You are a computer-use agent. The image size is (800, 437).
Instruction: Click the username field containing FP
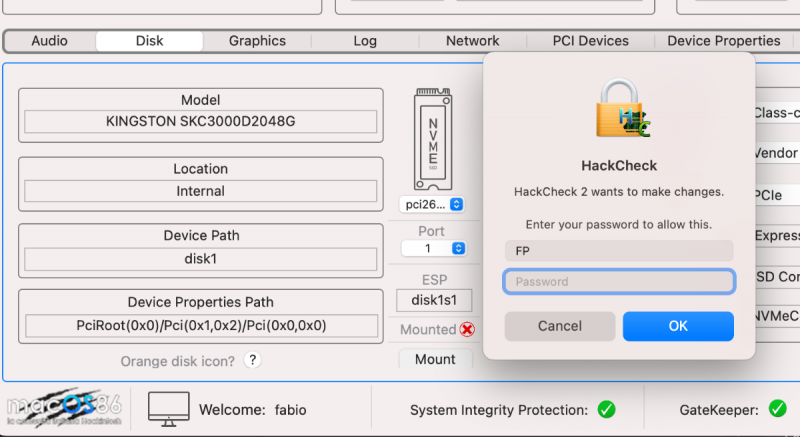(x=619, y=250)
